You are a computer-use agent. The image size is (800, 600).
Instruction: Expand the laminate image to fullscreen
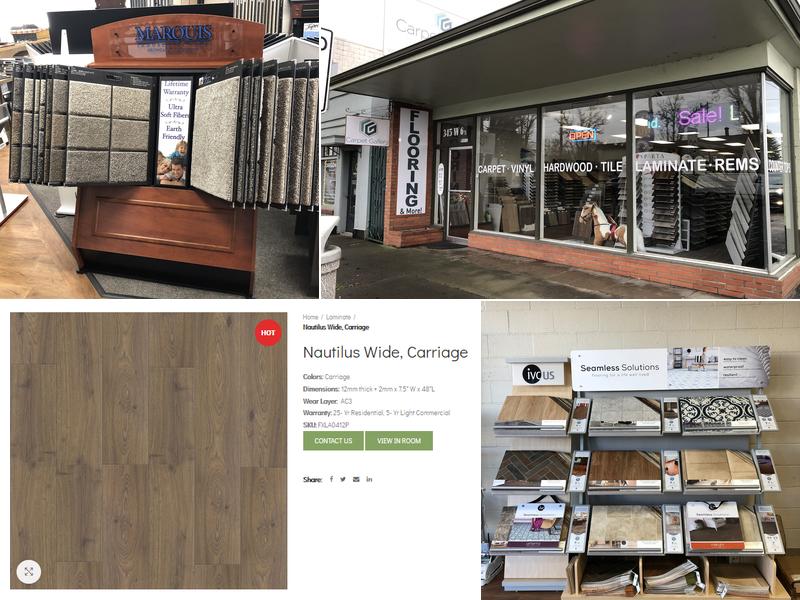click(29, 571)
